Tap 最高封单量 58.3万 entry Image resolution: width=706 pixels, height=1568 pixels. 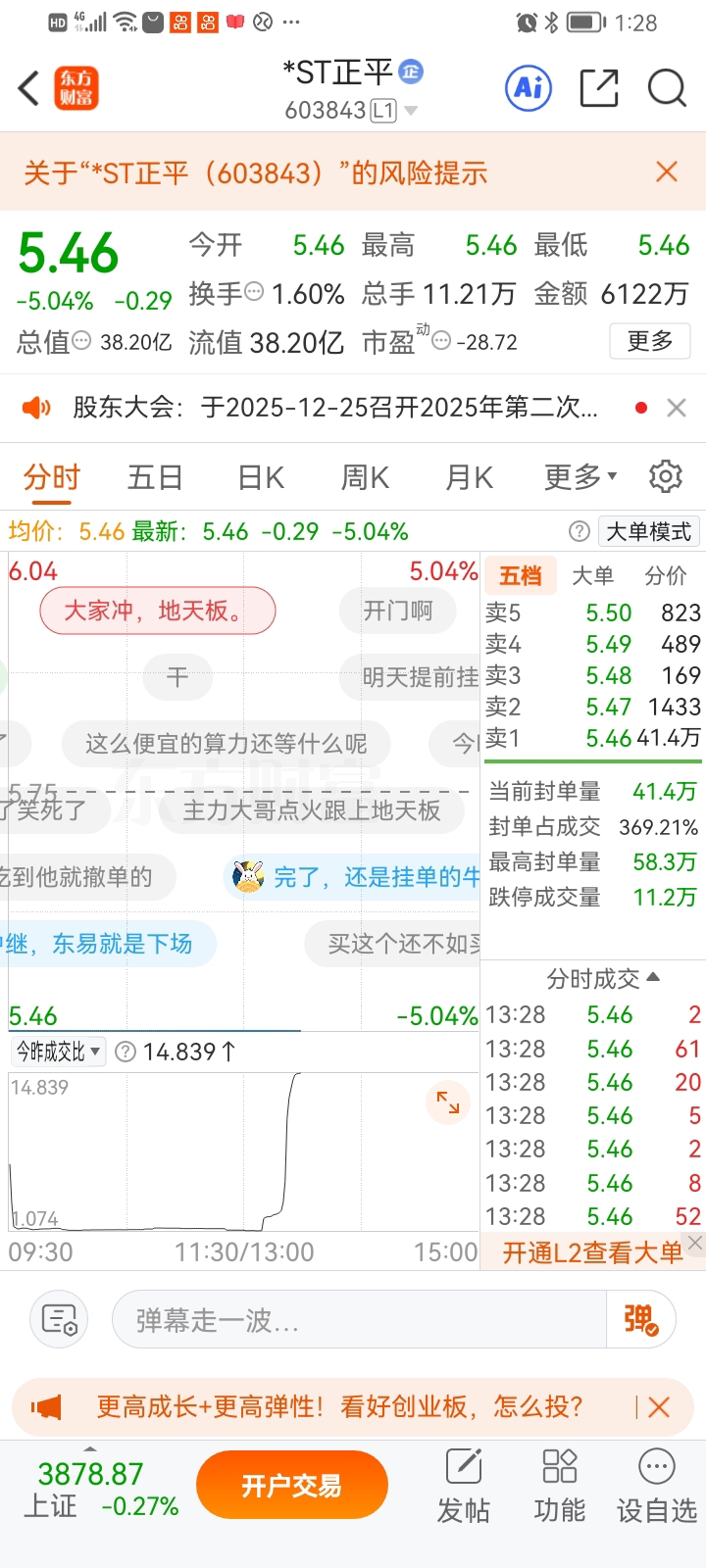pos(592,861)
